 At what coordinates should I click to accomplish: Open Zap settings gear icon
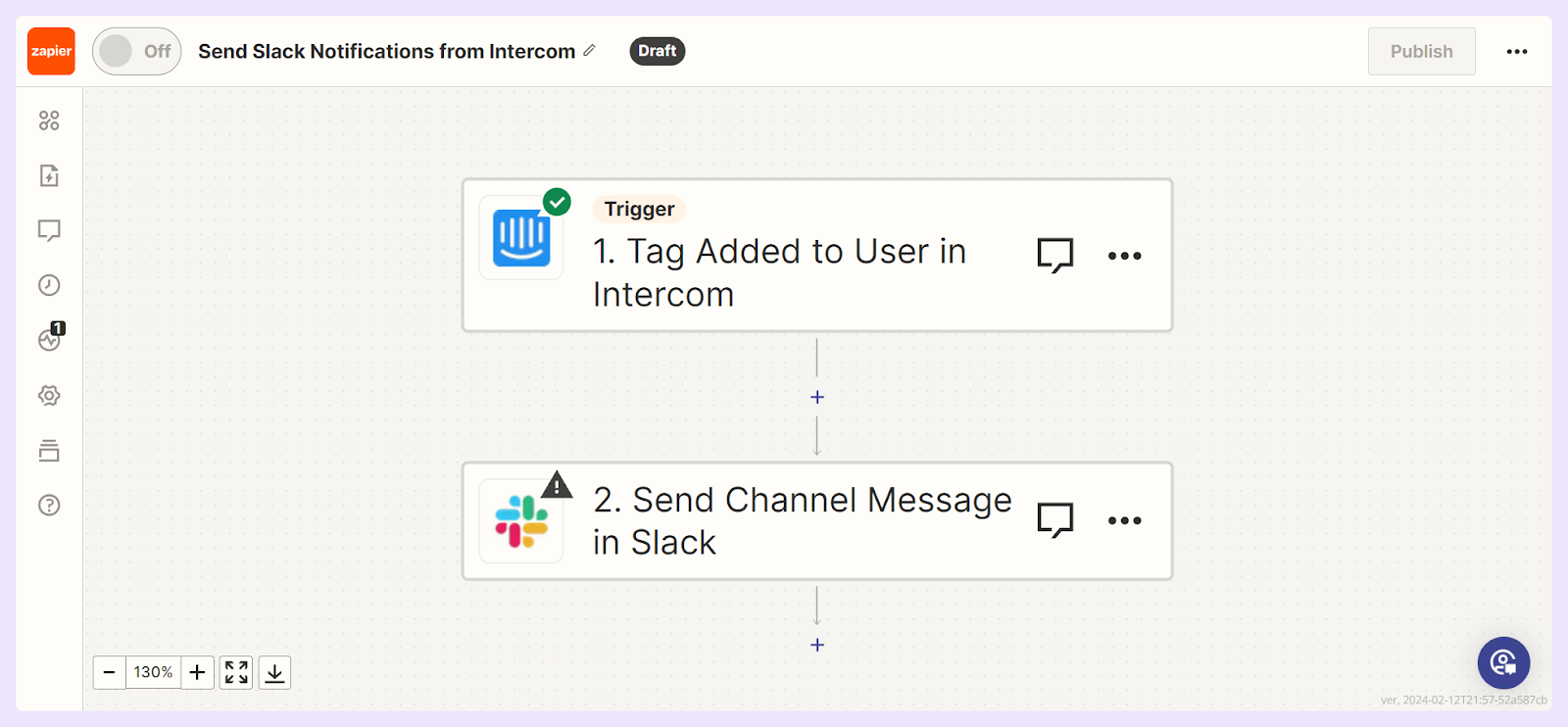click(x=49, y=395)
